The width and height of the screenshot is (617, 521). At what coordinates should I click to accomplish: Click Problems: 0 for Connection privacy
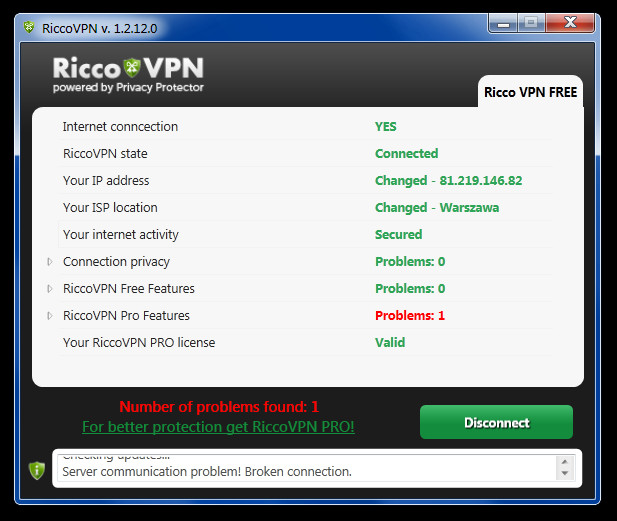click(x=410, y=262)
